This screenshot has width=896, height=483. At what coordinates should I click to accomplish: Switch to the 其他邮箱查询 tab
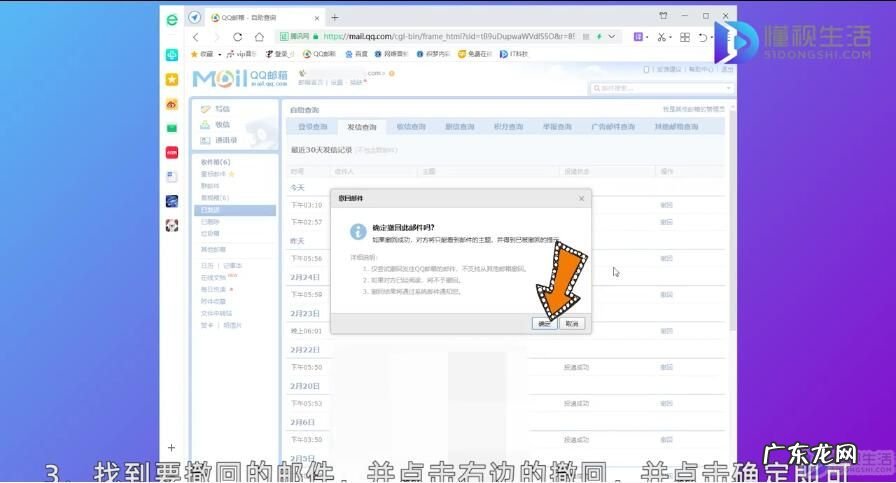[676, 127]
